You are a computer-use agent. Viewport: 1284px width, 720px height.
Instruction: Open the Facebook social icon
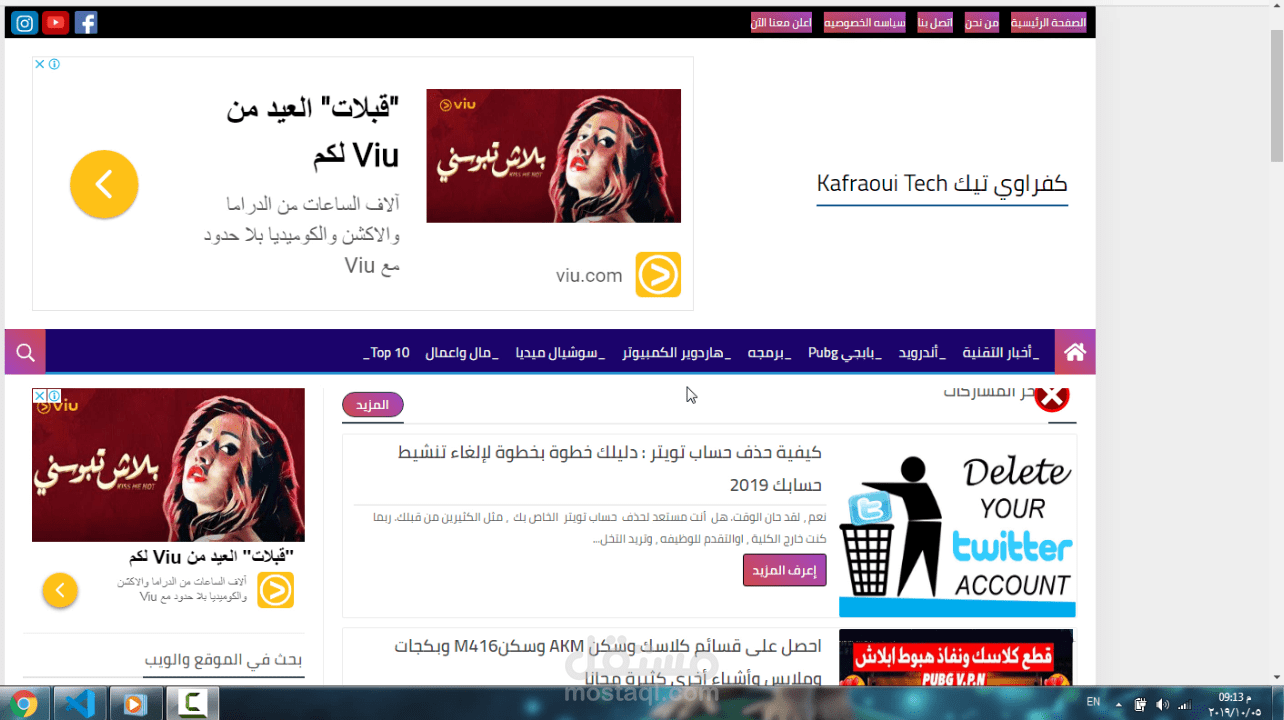click(x=86, y=22)
